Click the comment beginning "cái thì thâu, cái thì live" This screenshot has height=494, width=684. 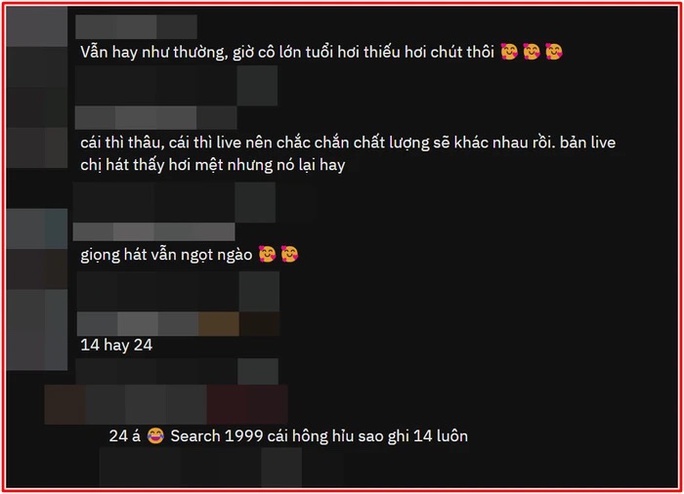click(348, 154)
